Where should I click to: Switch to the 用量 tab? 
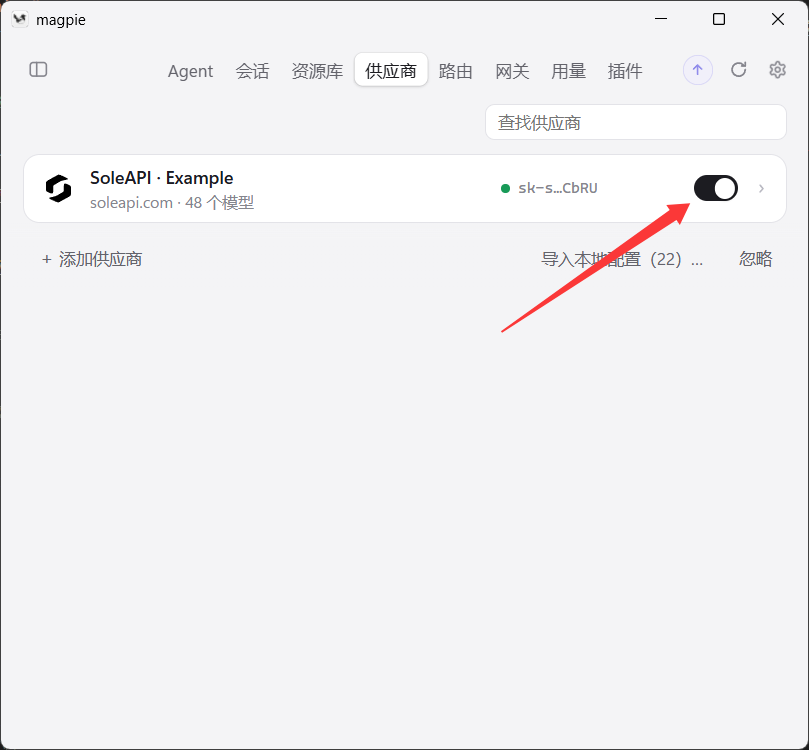coord(568,71)
